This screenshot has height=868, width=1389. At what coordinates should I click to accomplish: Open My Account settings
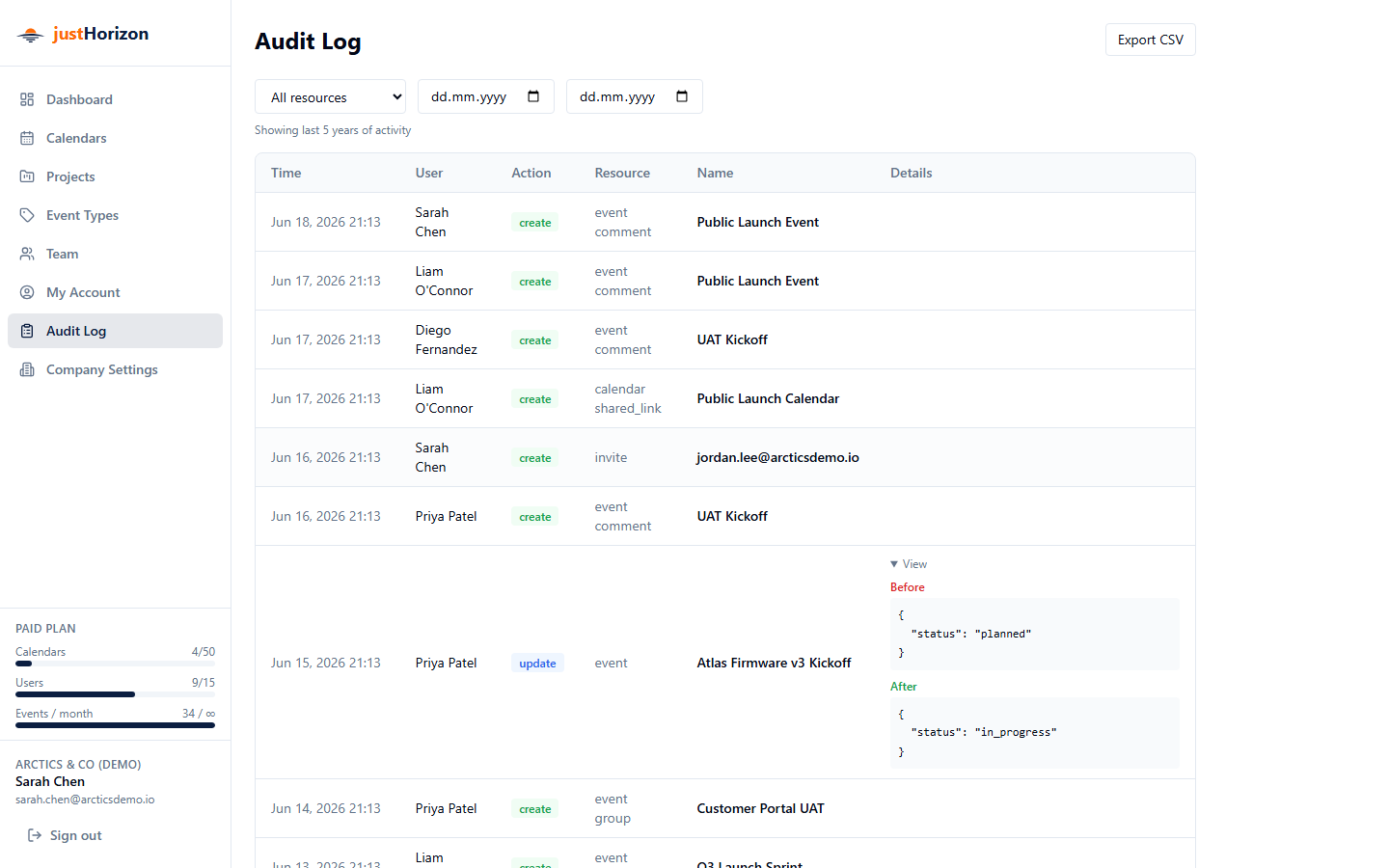click(x=115, y=292)
